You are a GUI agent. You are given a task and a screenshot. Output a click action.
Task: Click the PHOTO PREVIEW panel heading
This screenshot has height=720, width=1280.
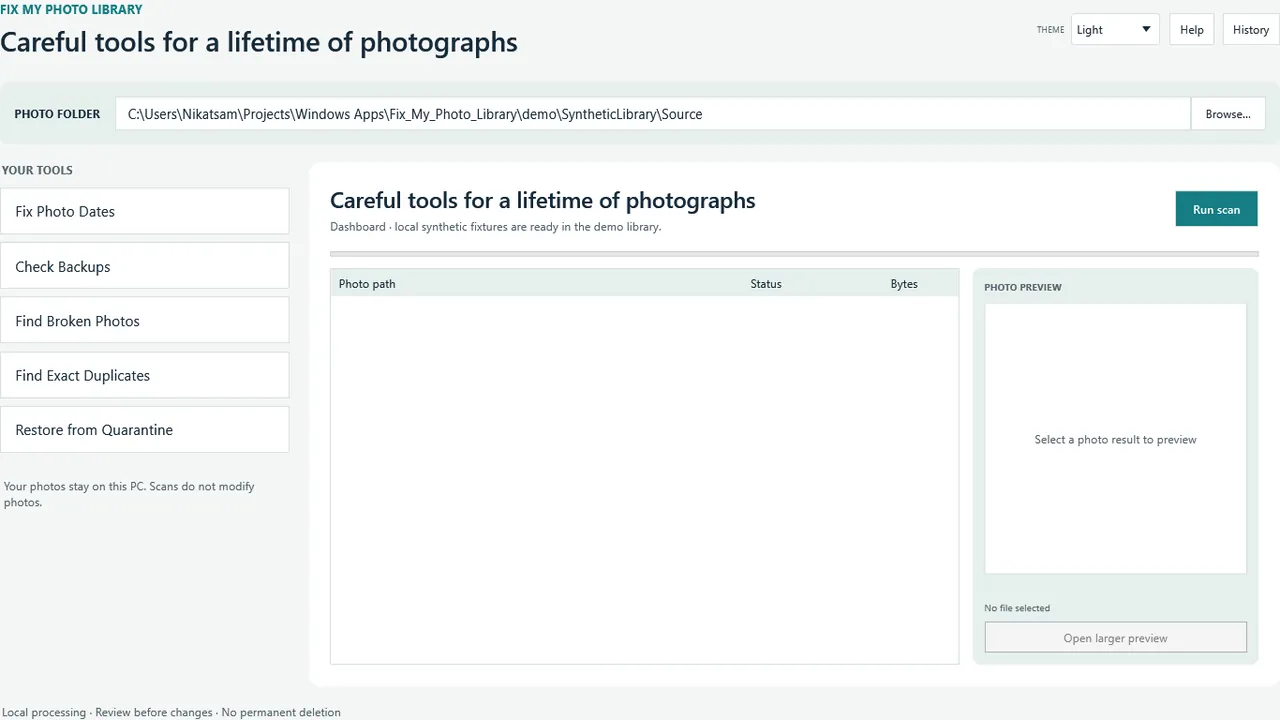pos(1023,287)
